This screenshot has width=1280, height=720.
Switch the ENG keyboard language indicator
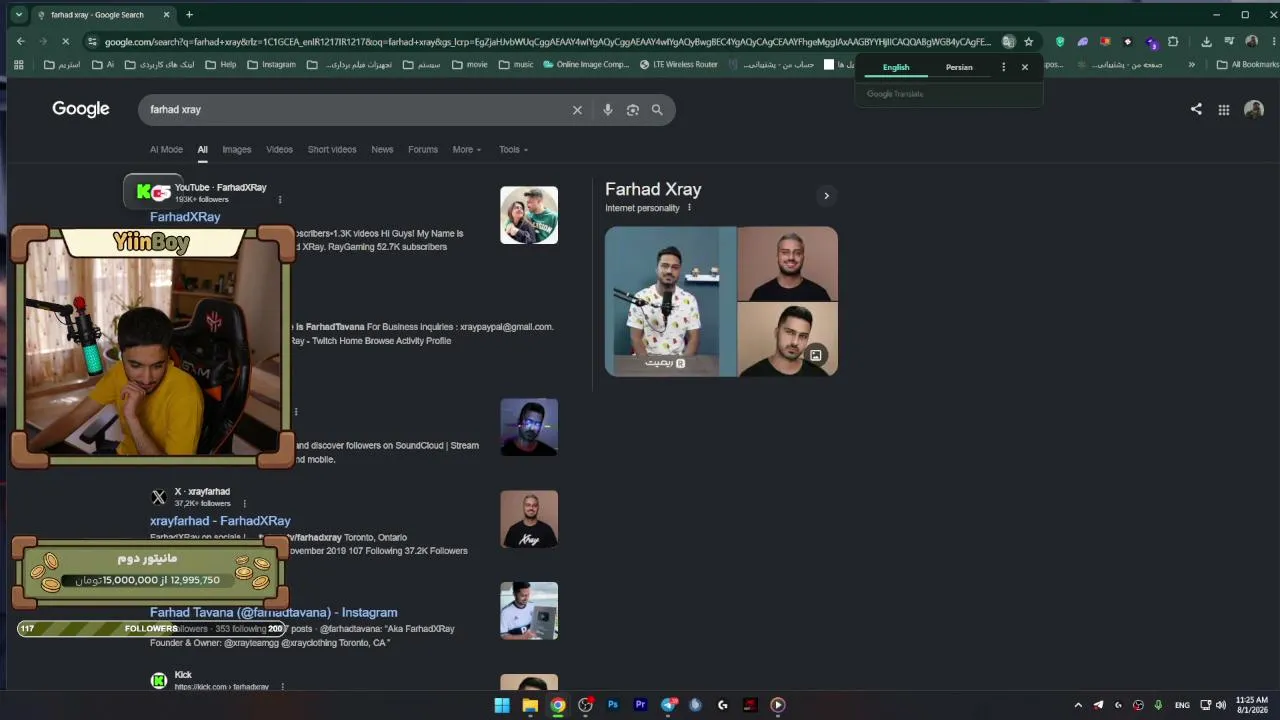pyautogui.click(x=1182, y=705)
